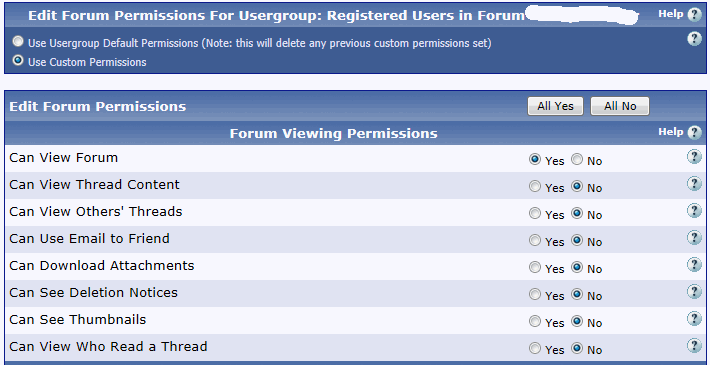710x365 pixels.
Task: Set Can View Forum to No
Action: tap(577, 159)
